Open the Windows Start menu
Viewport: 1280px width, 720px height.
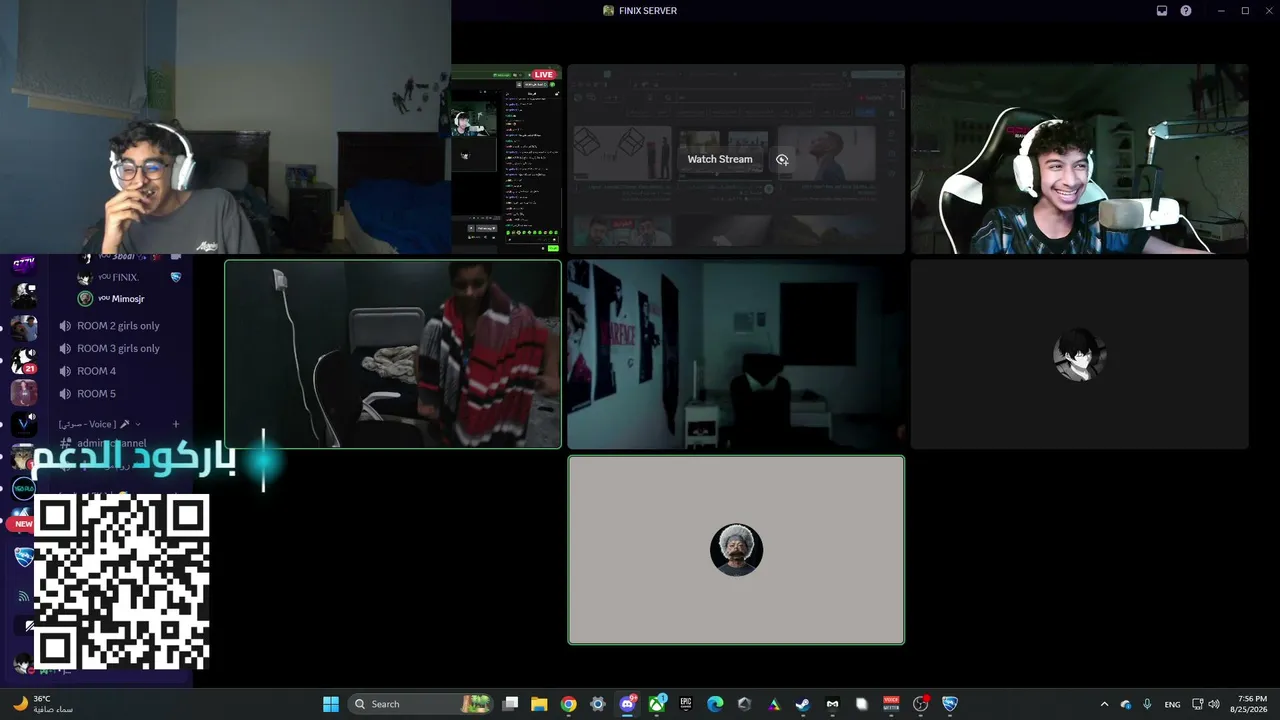click(331, 704)
